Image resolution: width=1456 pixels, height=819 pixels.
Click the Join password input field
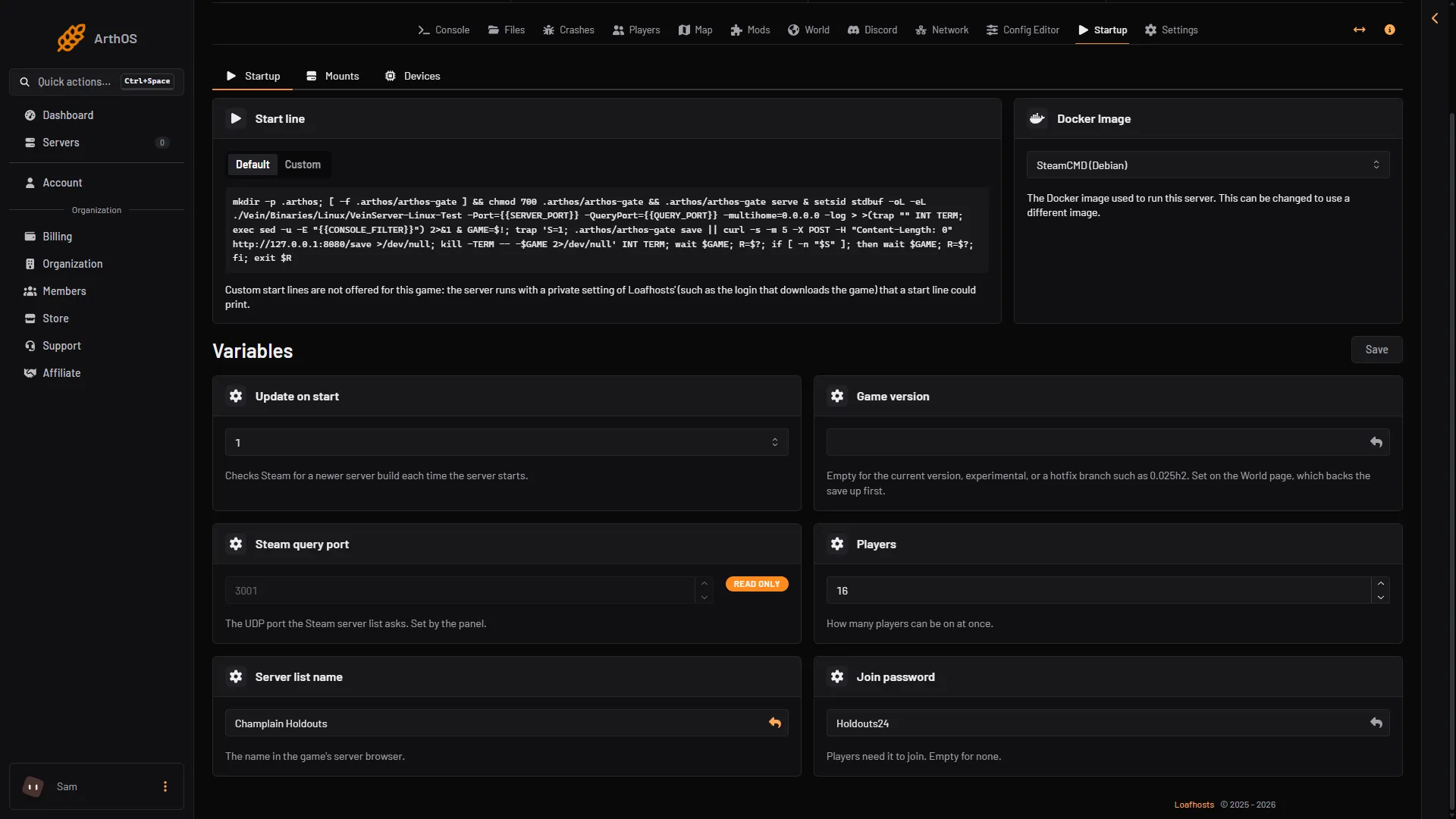(1108, 723)
